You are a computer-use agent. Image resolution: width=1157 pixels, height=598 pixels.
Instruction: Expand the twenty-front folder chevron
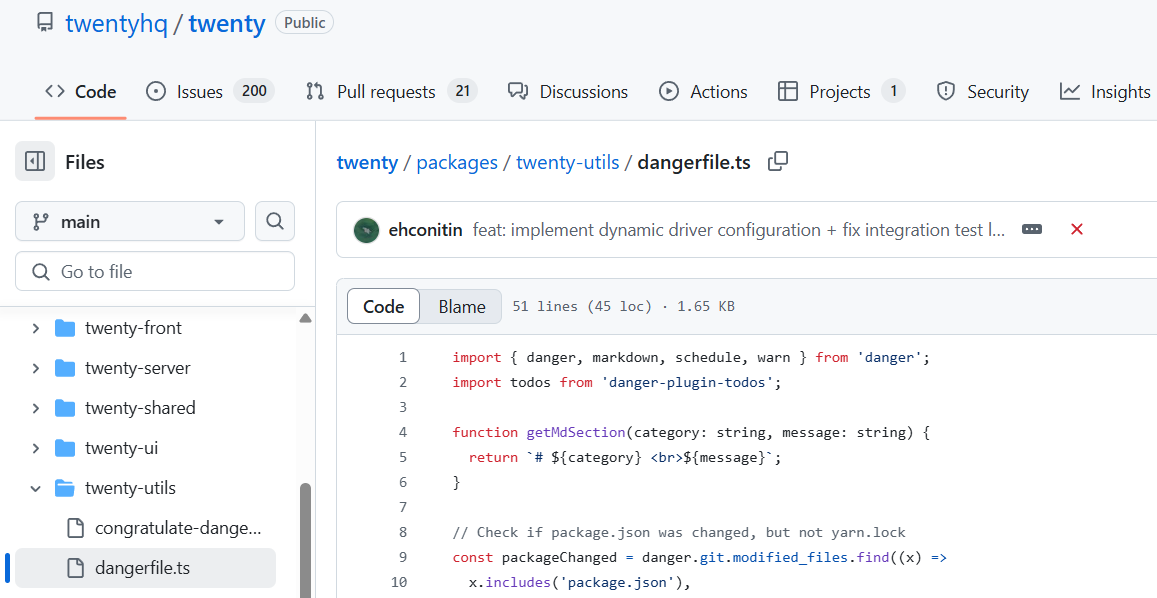click(x=35, y=328)
